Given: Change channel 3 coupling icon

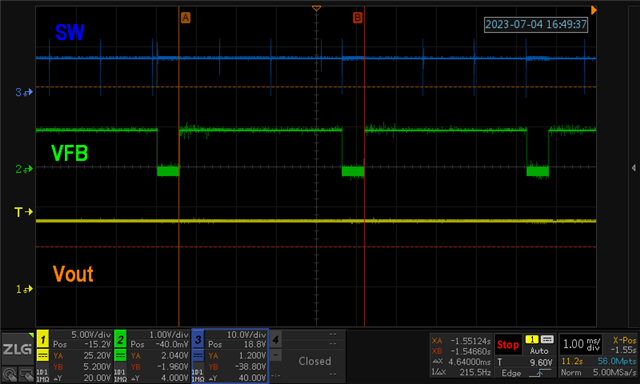Looking at the screenshot, I should 198,355.
